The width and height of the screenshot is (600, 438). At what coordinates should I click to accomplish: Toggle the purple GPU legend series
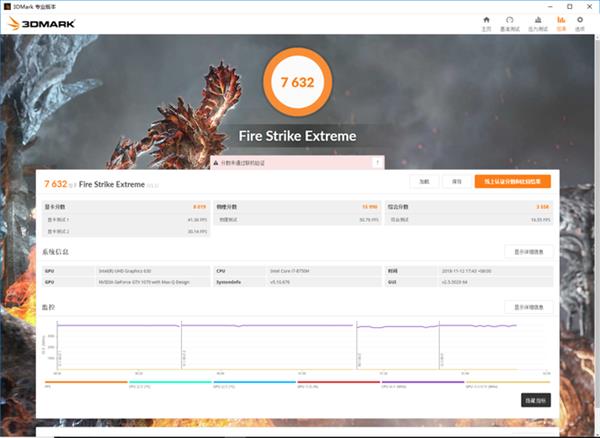tap(421, 381)
